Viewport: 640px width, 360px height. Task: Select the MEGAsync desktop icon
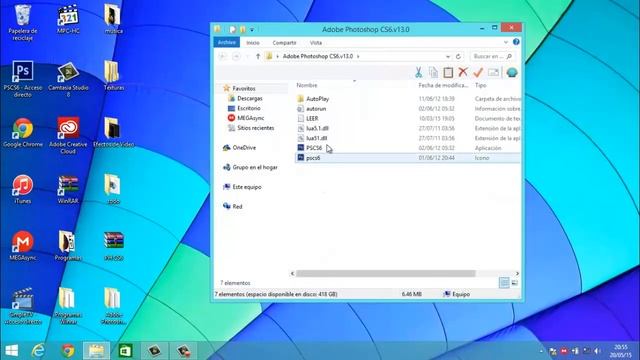click(x=23, y=246)
